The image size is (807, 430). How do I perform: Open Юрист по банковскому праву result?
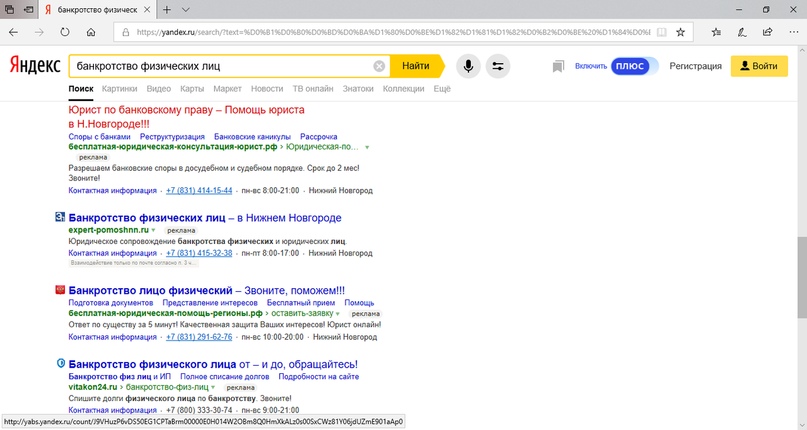pos(186,117)
